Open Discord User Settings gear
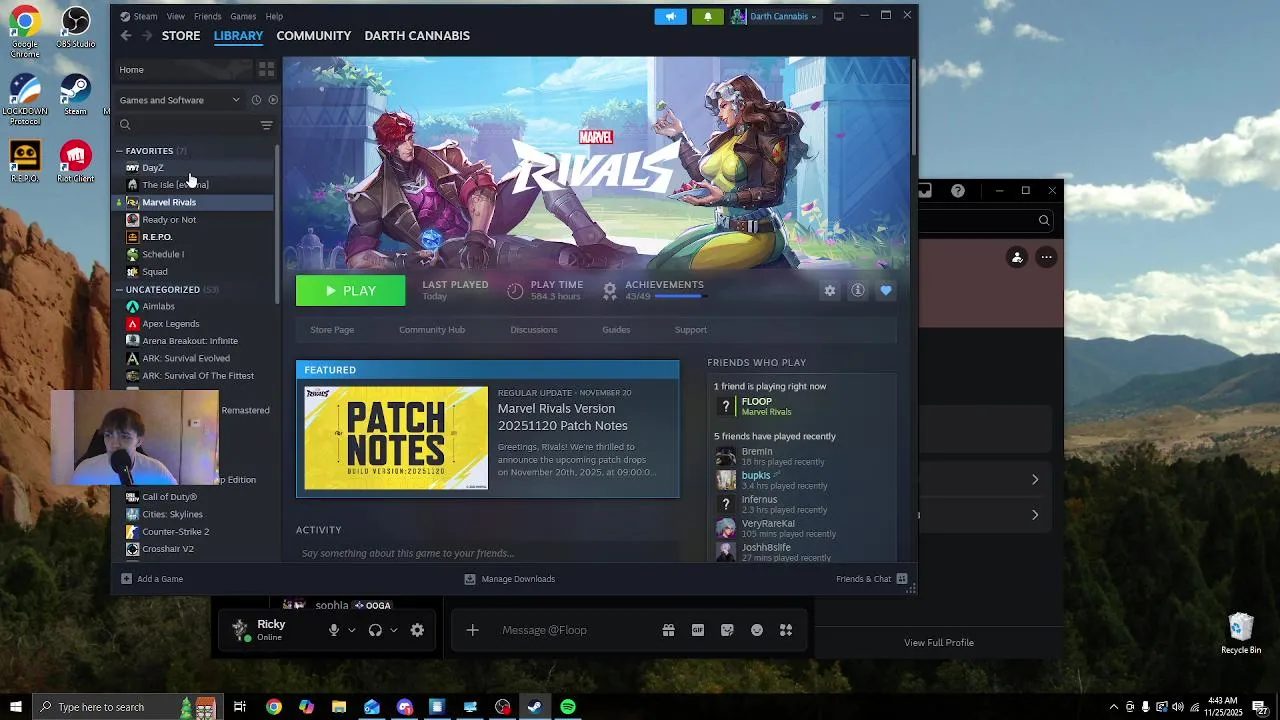 (417, 630)
